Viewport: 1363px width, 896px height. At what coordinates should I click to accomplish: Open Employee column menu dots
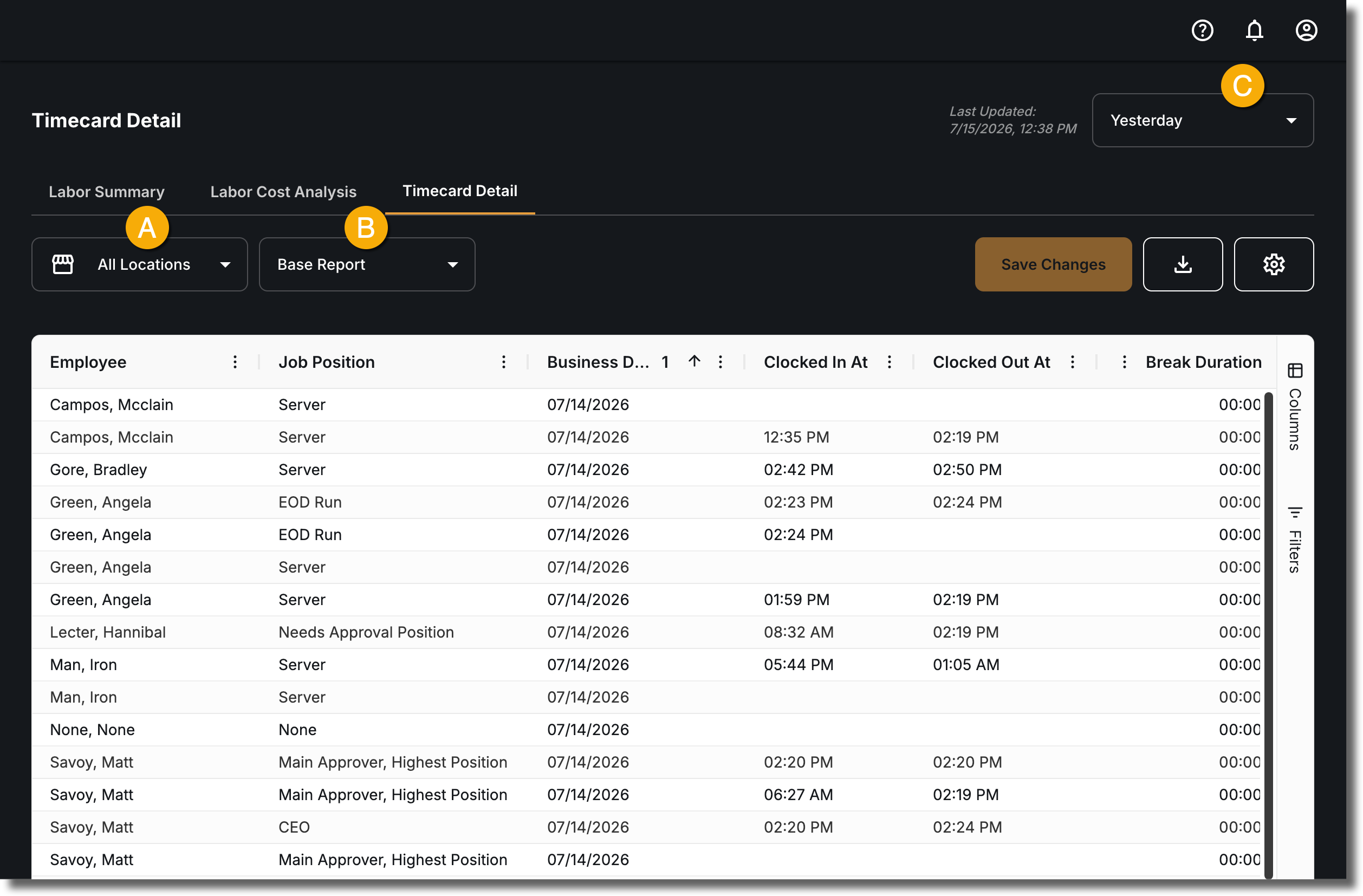point(235,362)
